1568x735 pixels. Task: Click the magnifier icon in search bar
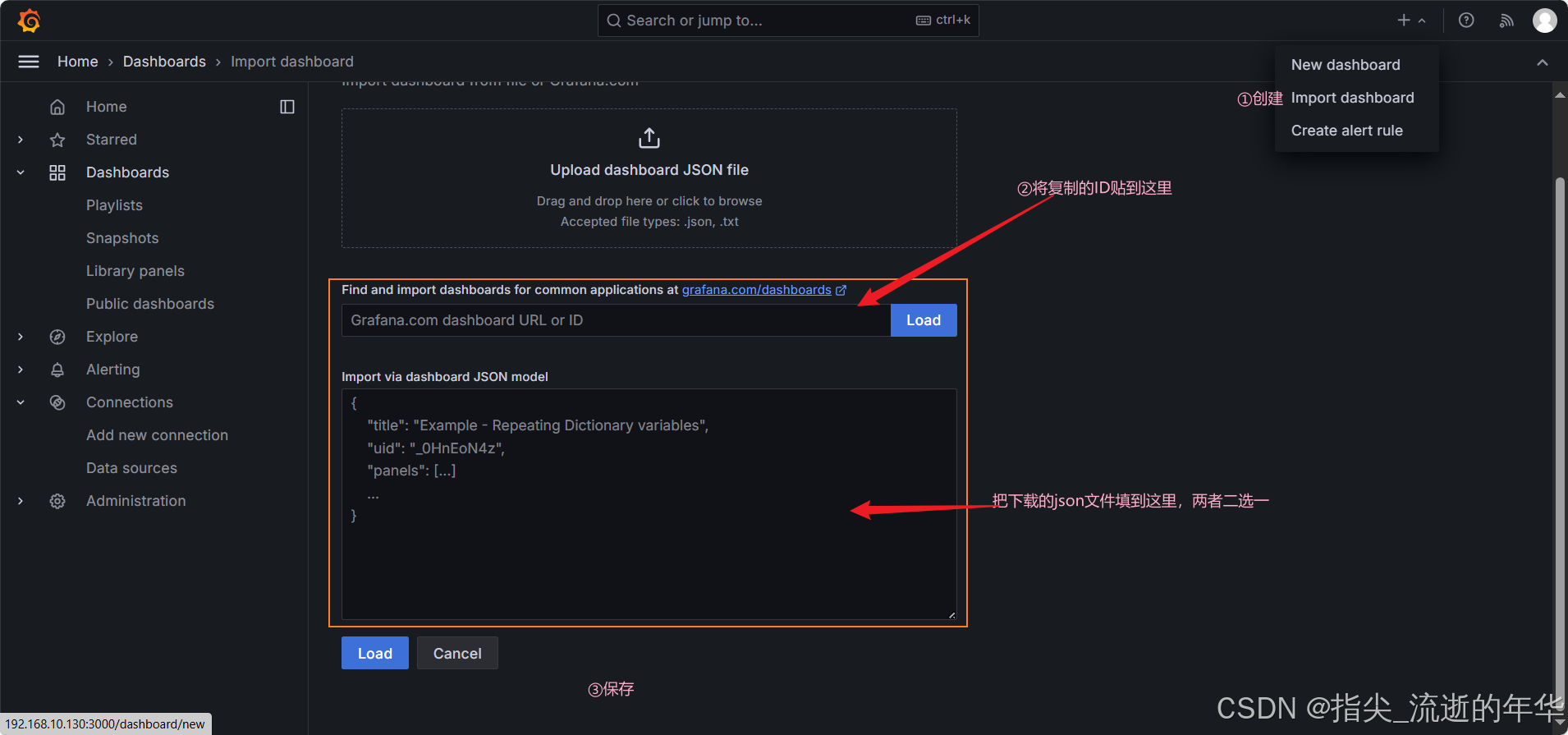point(614,21)
